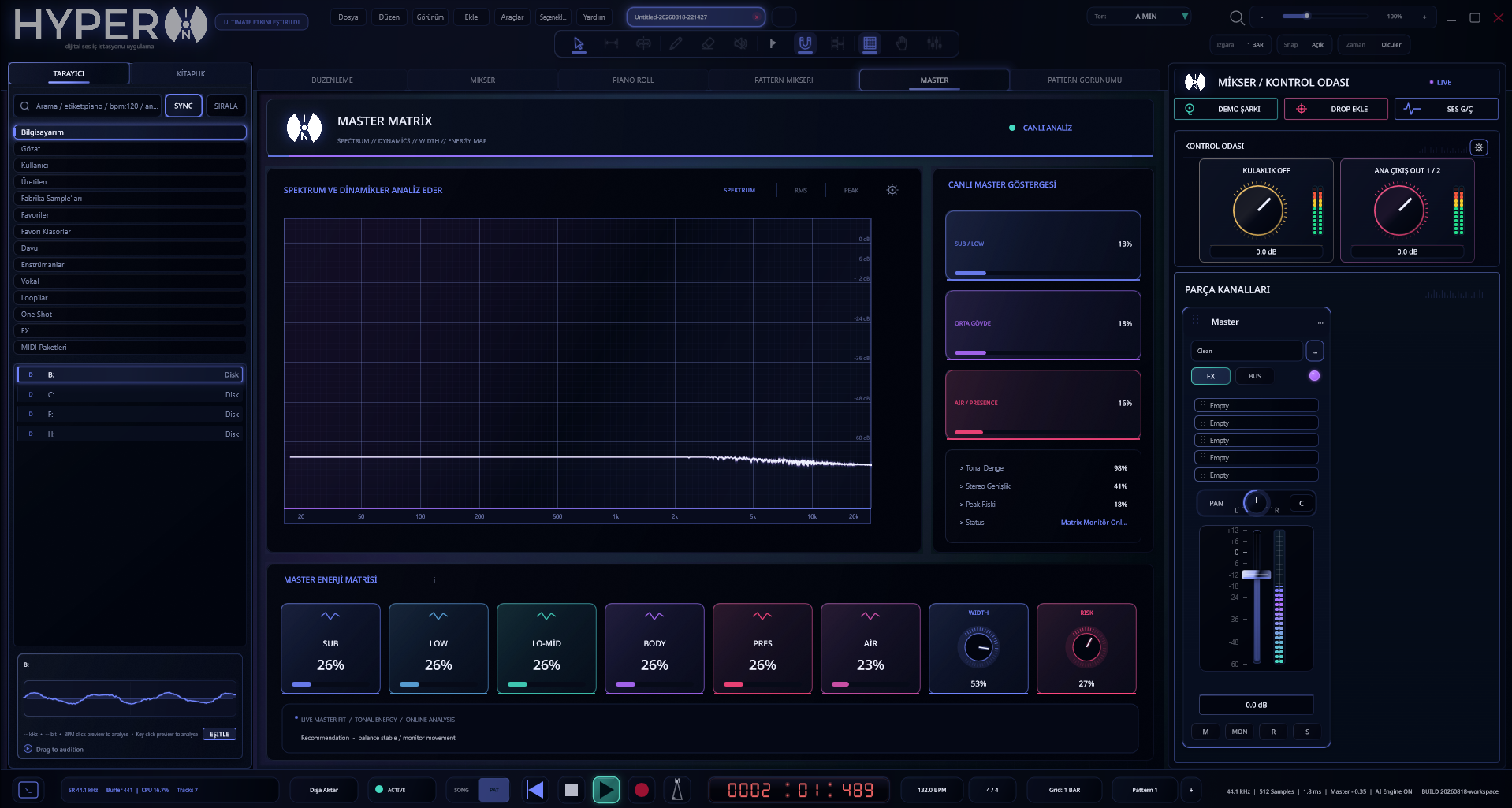This screenshot has width=1512, height=808.
Task: Select the hand pan tool
Action: (902, 44)
